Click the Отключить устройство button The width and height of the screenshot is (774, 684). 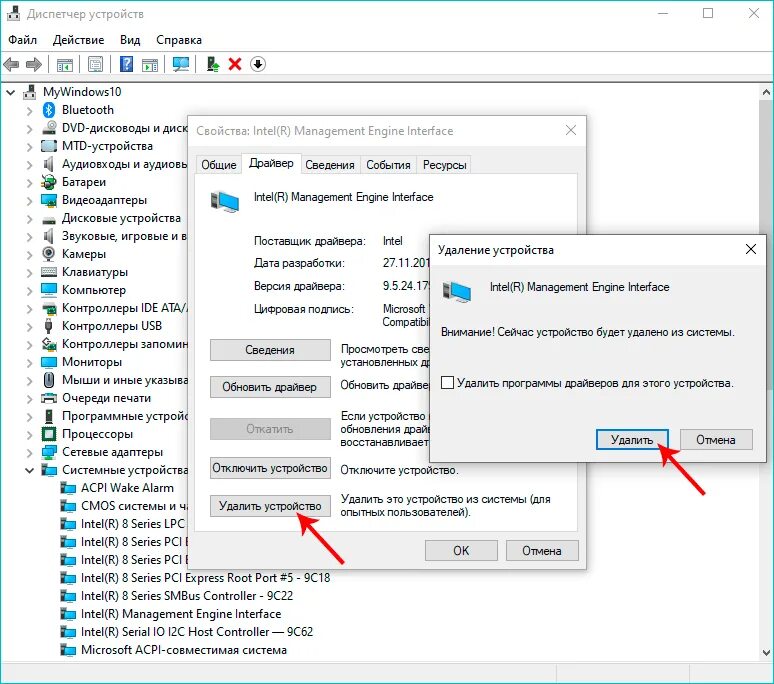(x=270, y=468)
